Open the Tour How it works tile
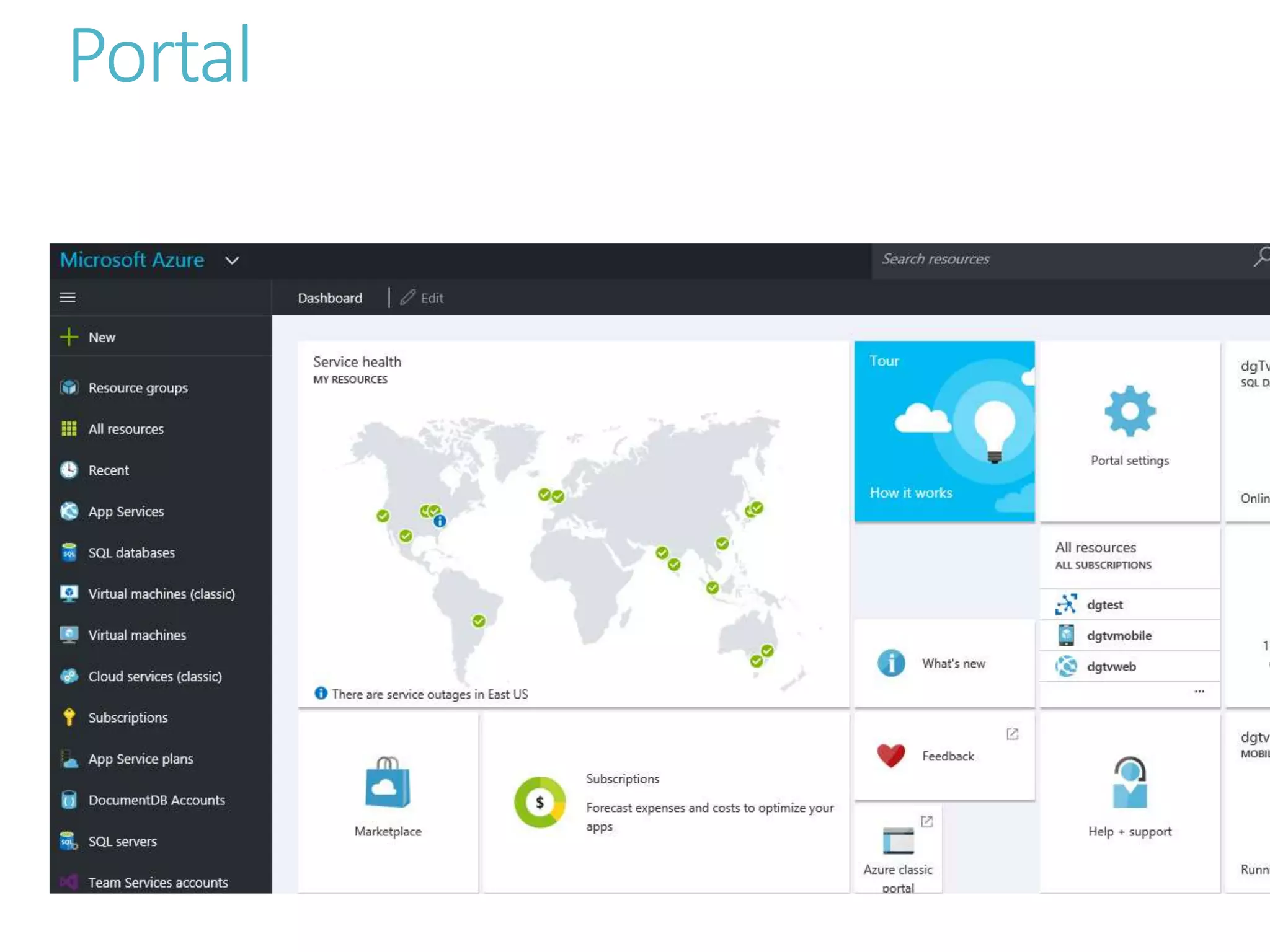 944,431
